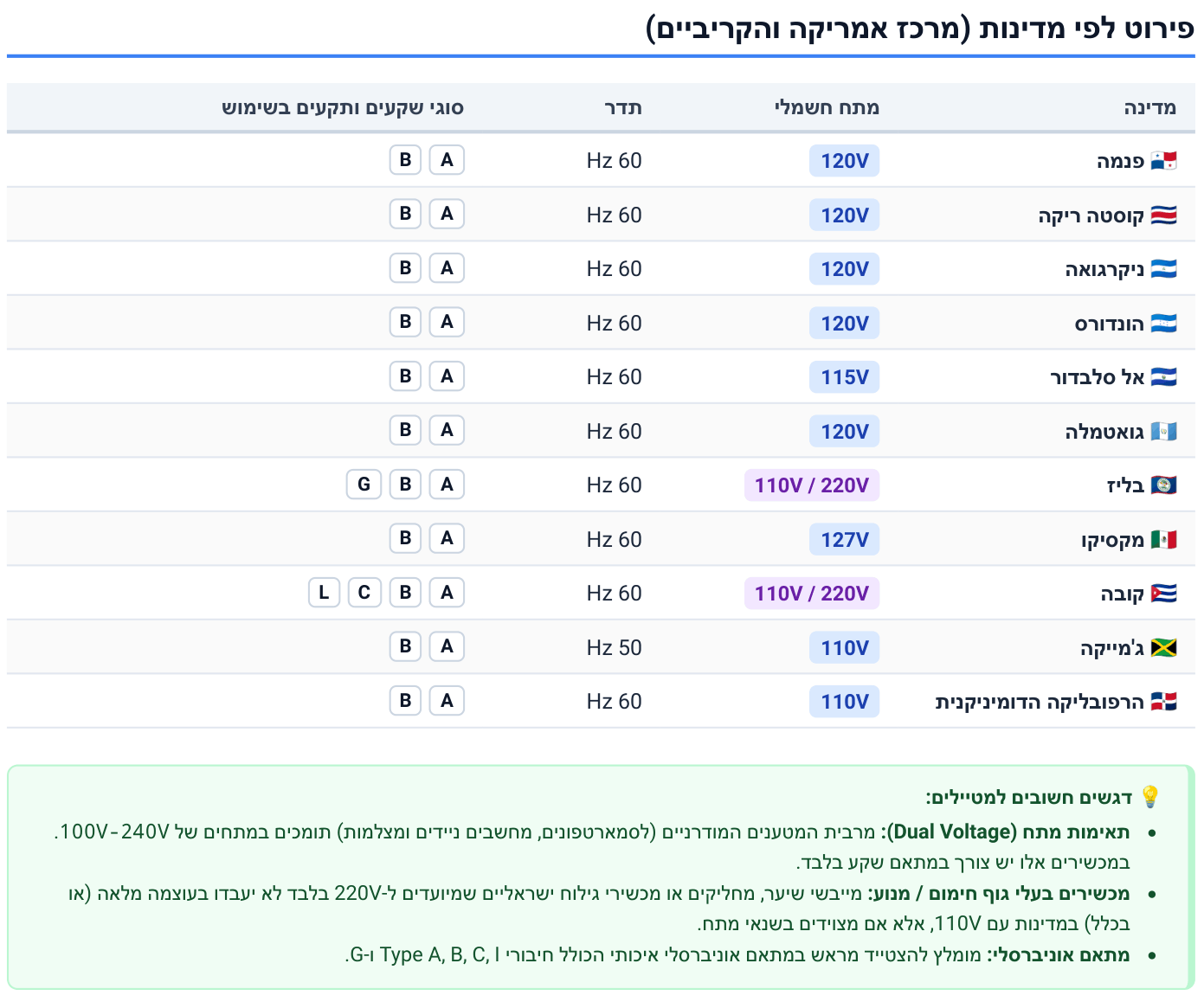Click the heading דגשים חשובים למטיילים

coord(1028,797)
